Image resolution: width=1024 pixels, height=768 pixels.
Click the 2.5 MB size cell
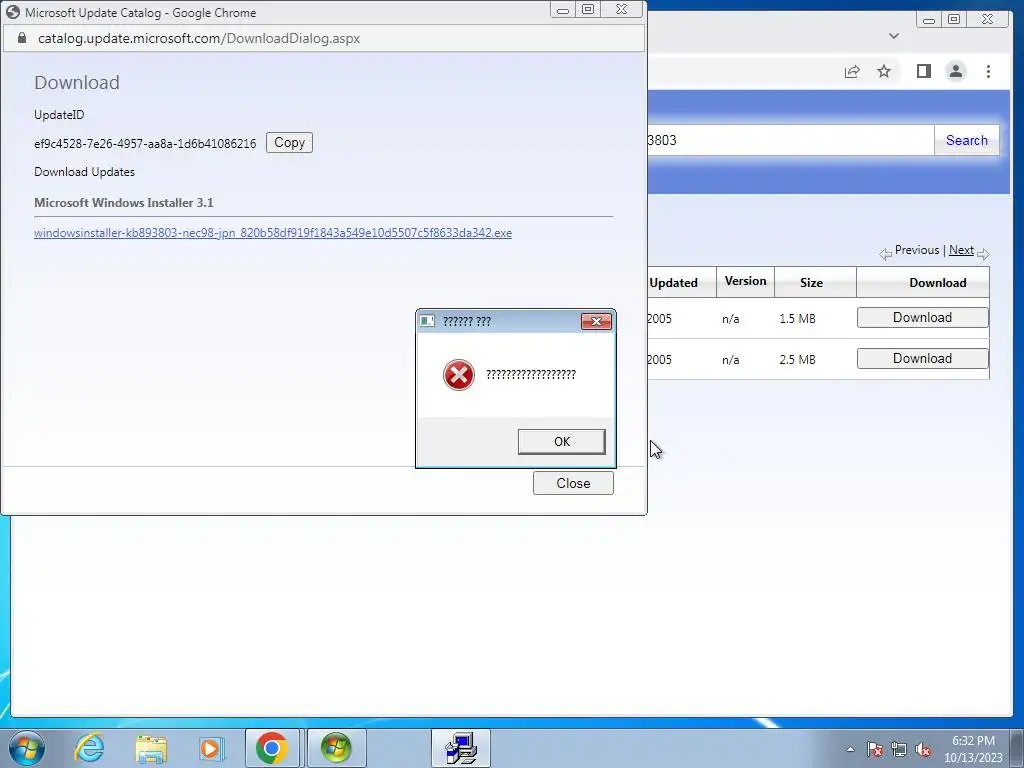click(x=797, y=360)
